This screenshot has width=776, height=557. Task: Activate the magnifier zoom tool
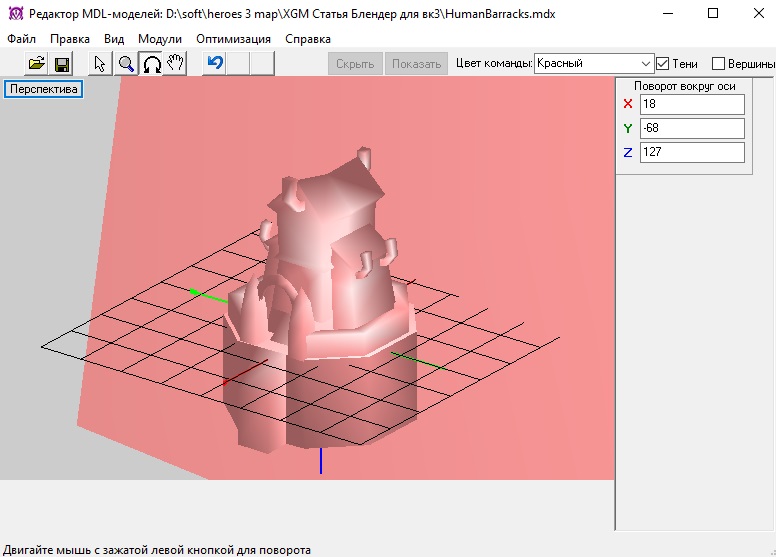126,63
